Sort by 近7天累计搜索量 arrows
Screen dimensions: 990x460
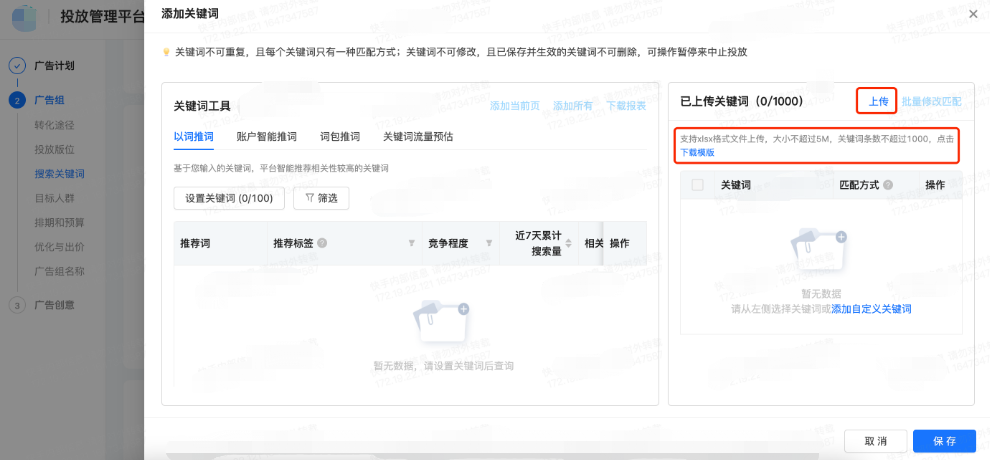pyautogui.click(x=568, y=244)
